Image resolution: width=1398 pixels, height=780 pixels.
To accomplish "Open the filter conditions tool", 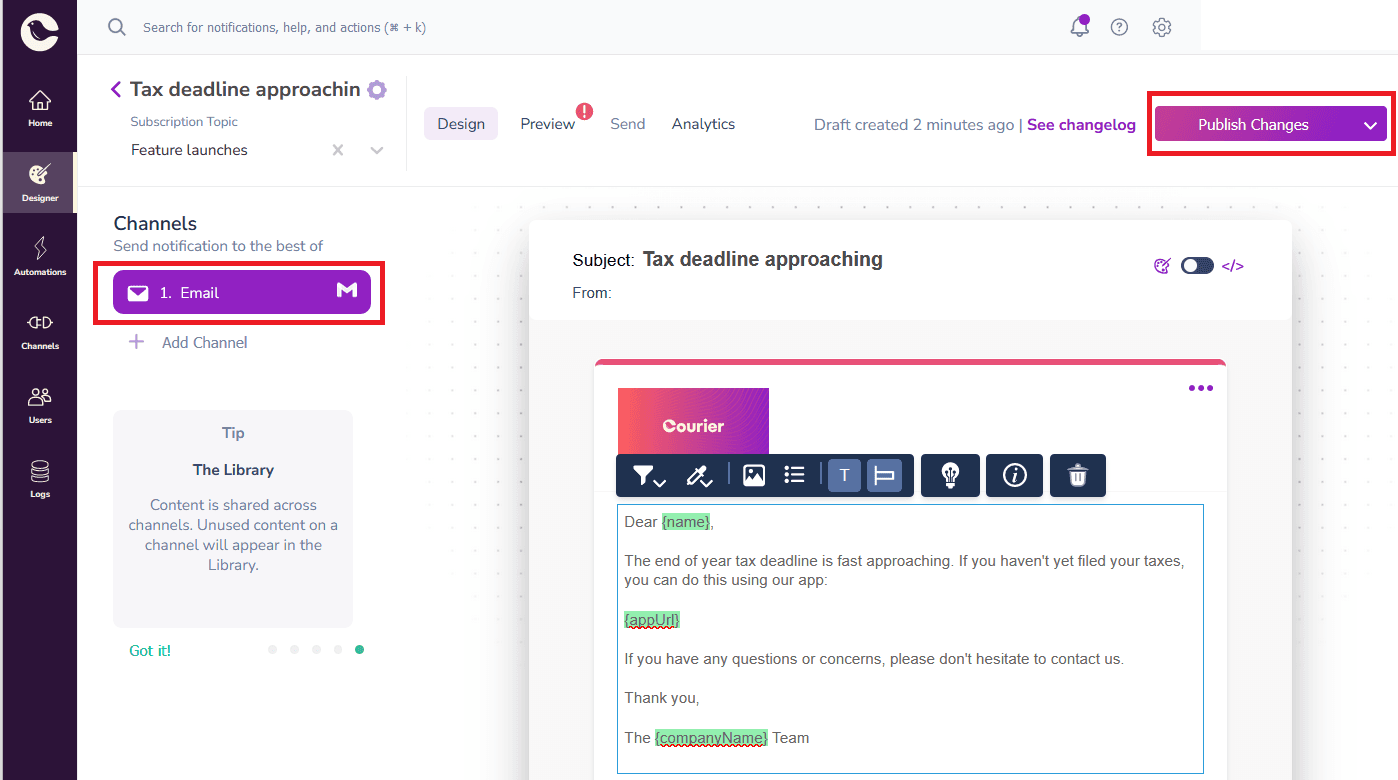I will click(x=649, y=476).
